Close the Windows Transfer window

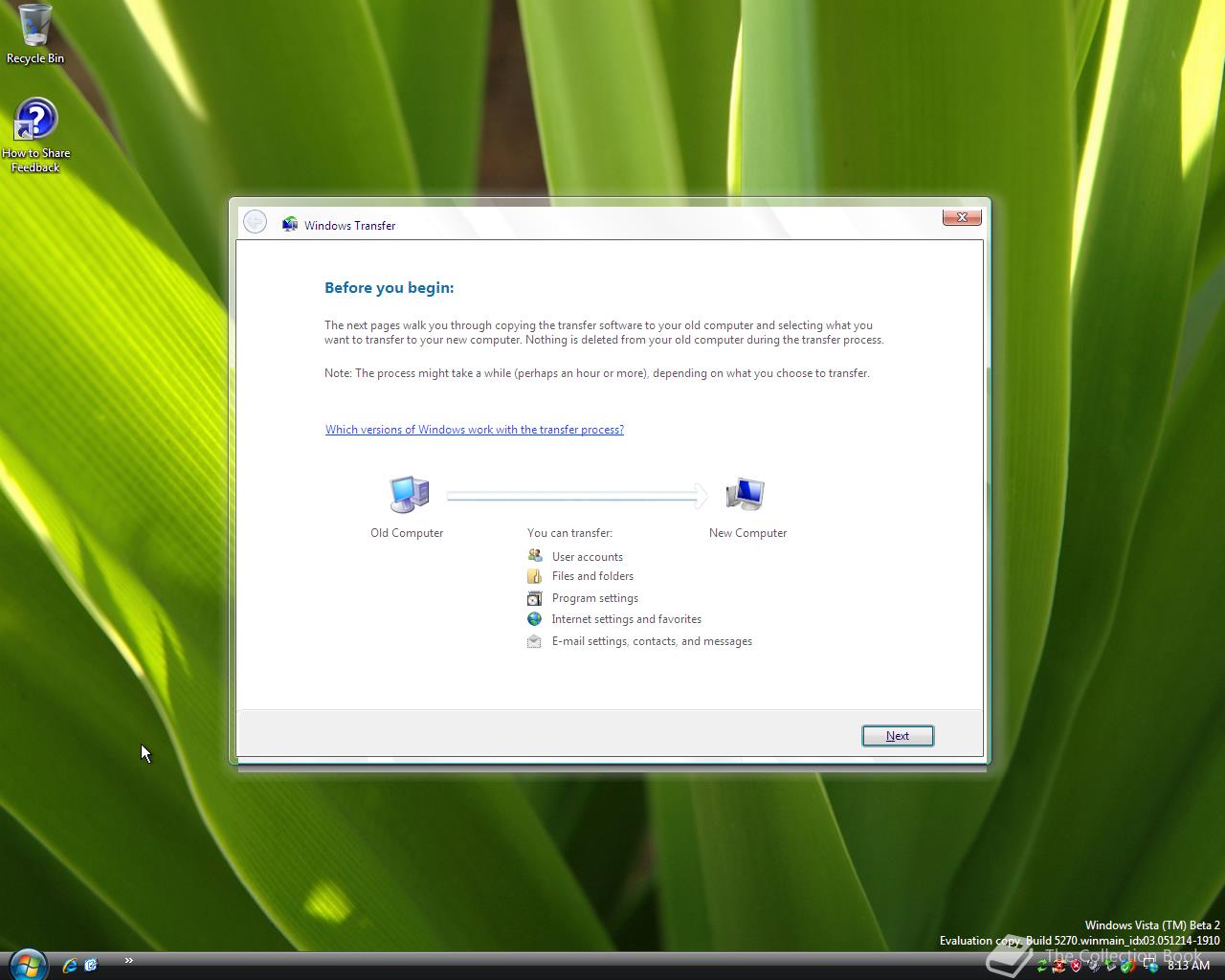[962, 217]
